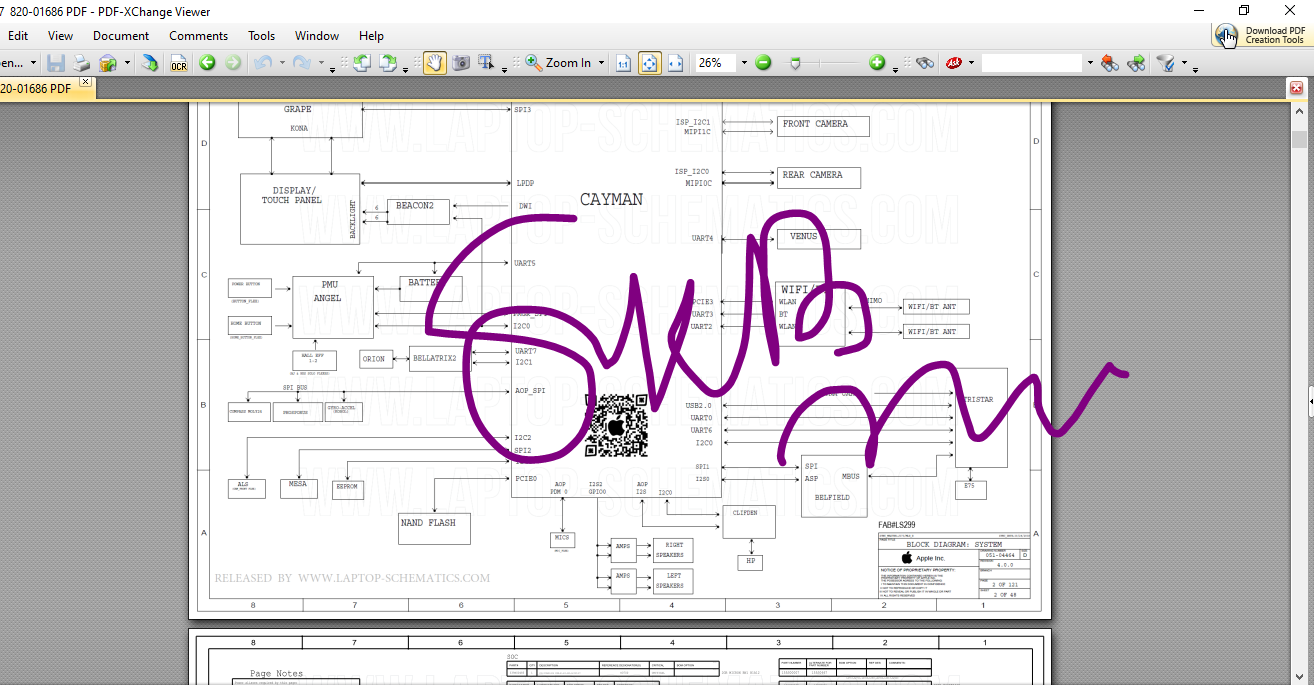Click the Save icon in toolbar
The image size is (1314, 685).
coord(56,63)
